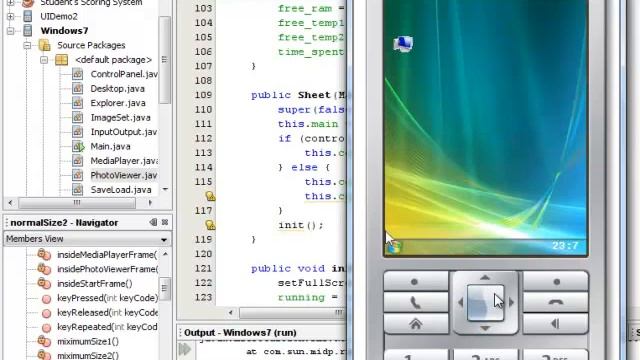Click the emulator back/clear key
This screenshot has height=360, width=640.
(x=556, y=324)
